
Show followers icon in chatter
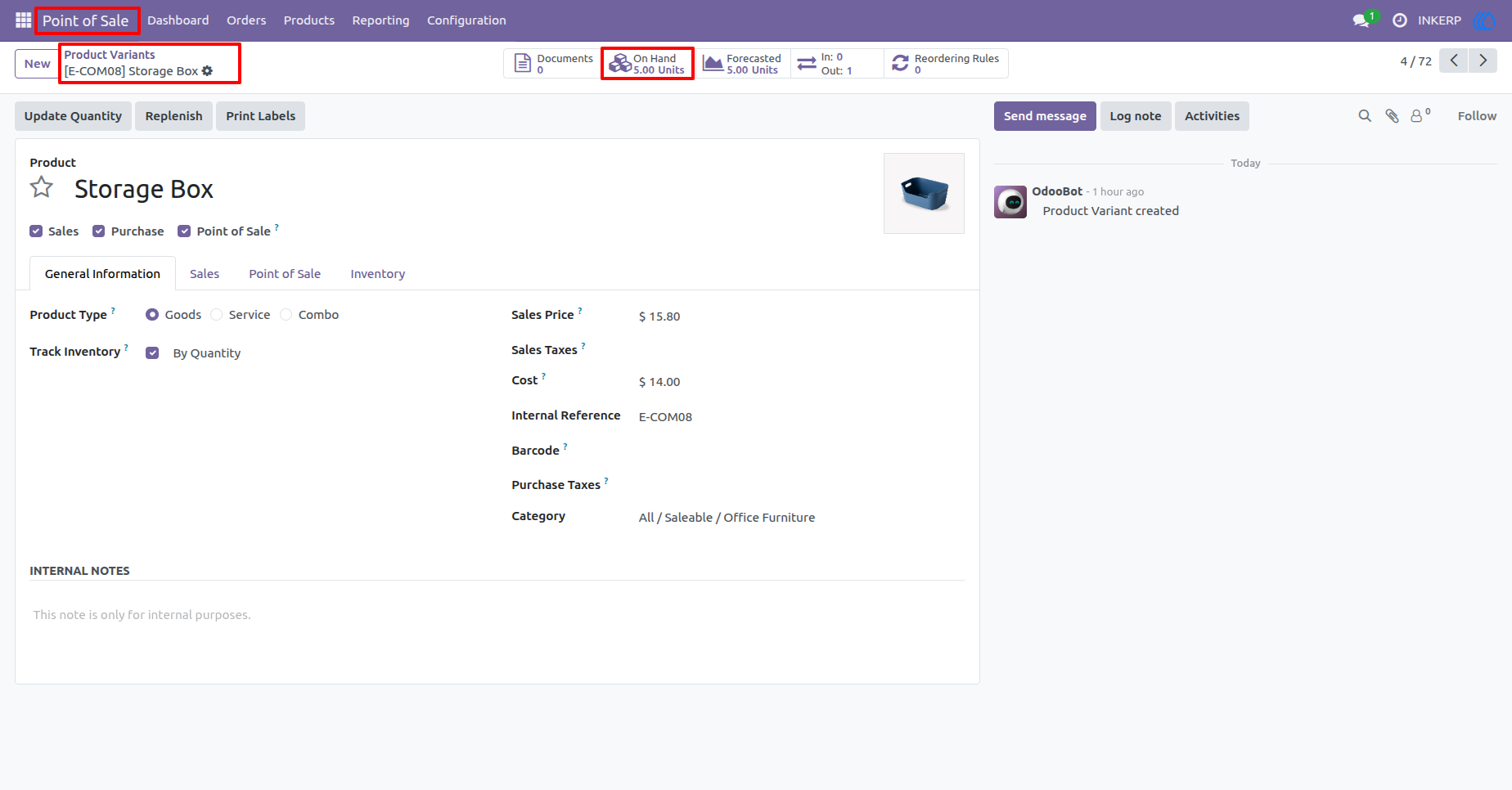(1420, 115)
